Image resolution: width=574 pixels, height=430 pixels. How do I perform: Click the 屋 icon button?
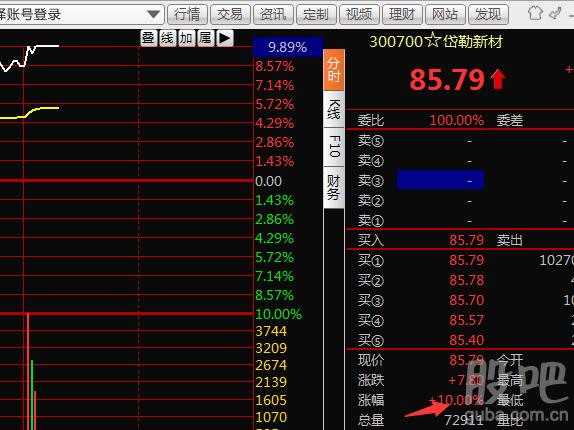coord(205,38)
